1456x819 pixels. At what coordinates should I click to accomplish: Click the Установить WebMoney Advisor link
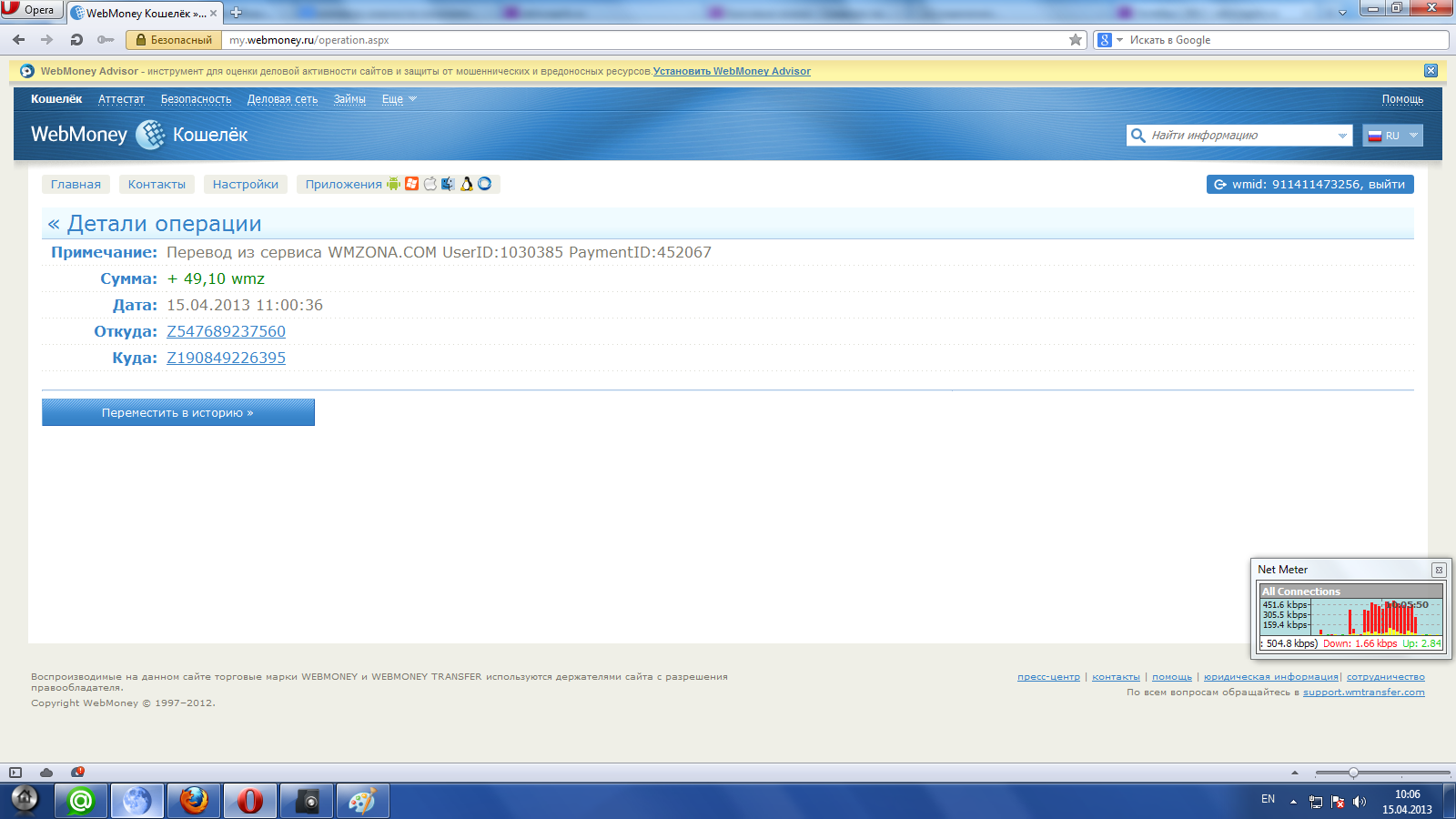pos(732,71)
